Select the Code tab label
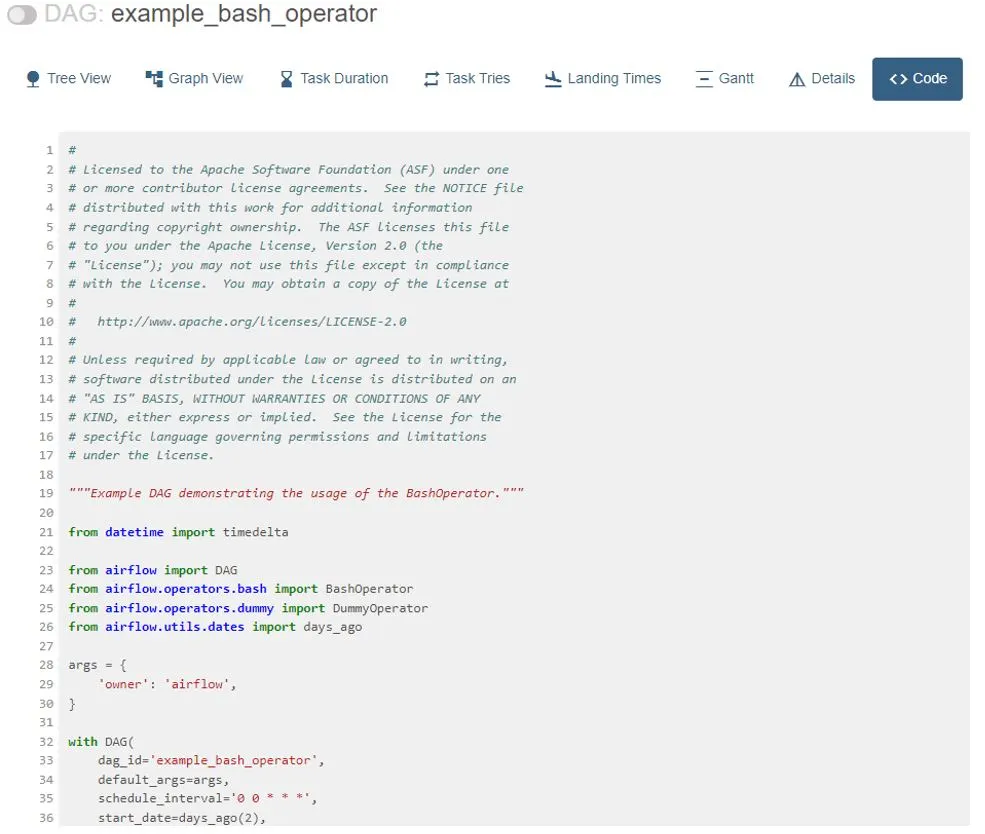Image resolution: width=985 pixels, height=834 pixels. 930,79
